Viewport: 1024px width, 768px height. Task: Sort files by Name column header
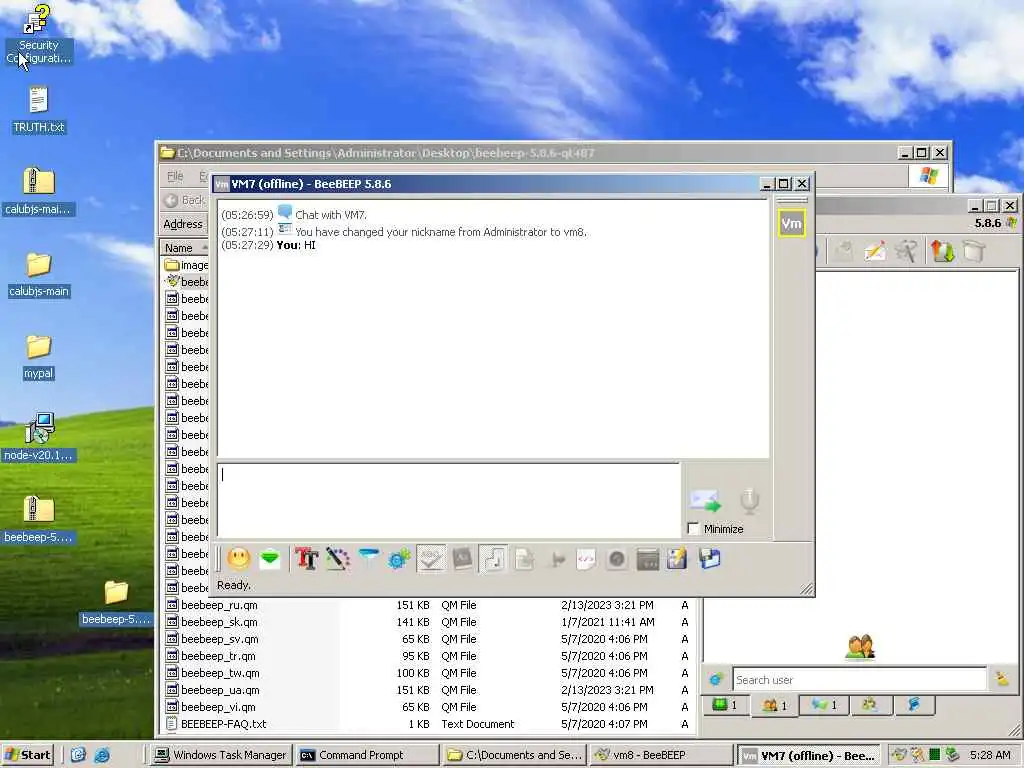tap(184, 248)
